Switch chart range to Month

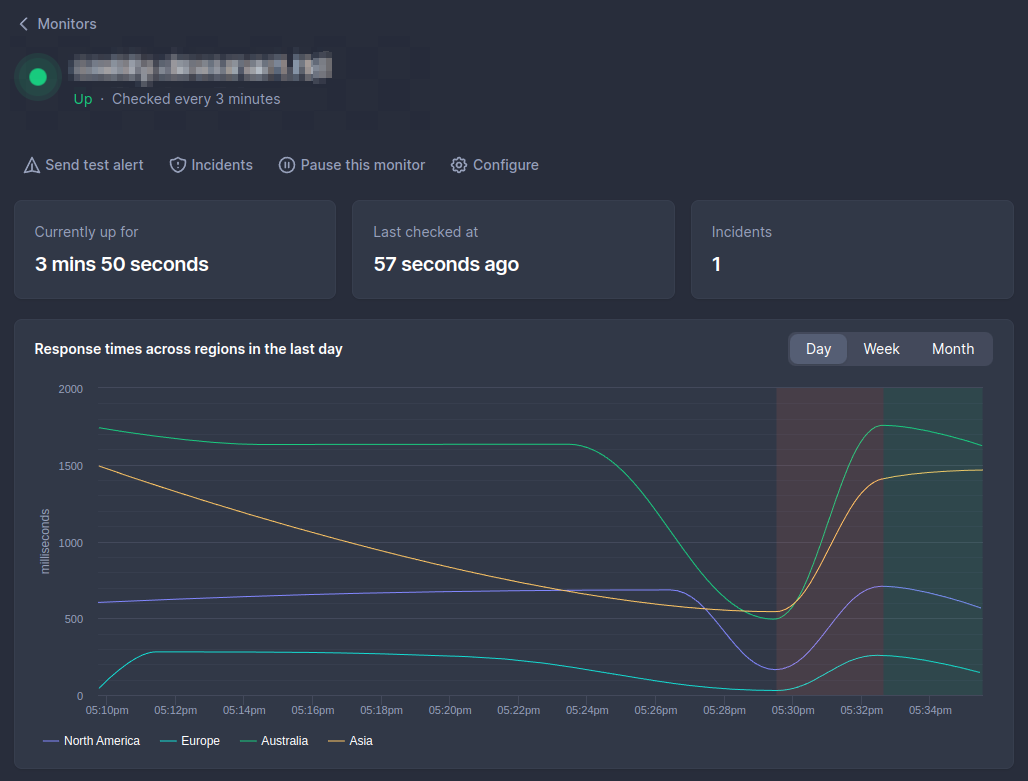pos(953,349)
